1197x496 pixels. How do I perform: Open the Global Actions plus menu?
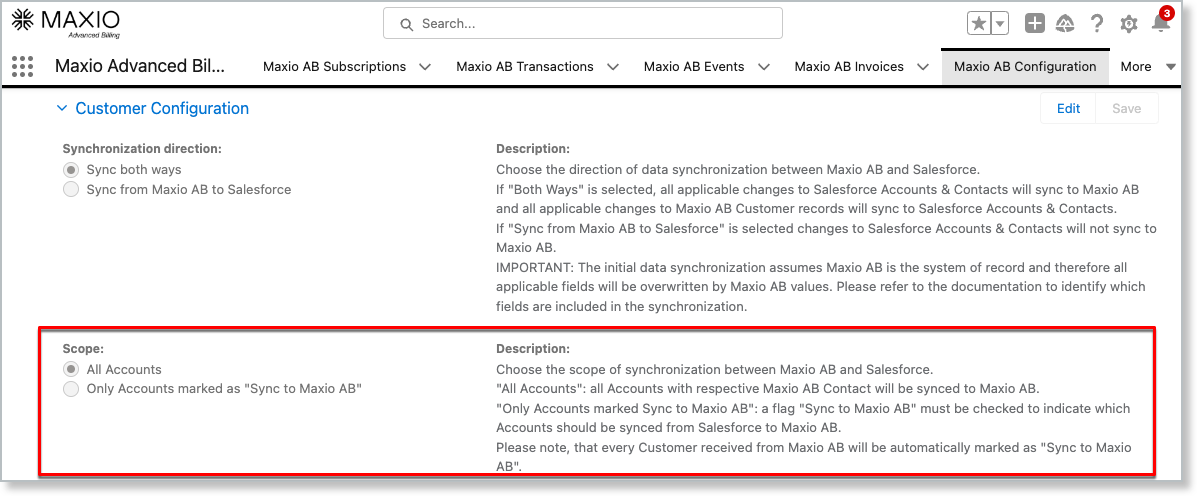coord(1035,23)
